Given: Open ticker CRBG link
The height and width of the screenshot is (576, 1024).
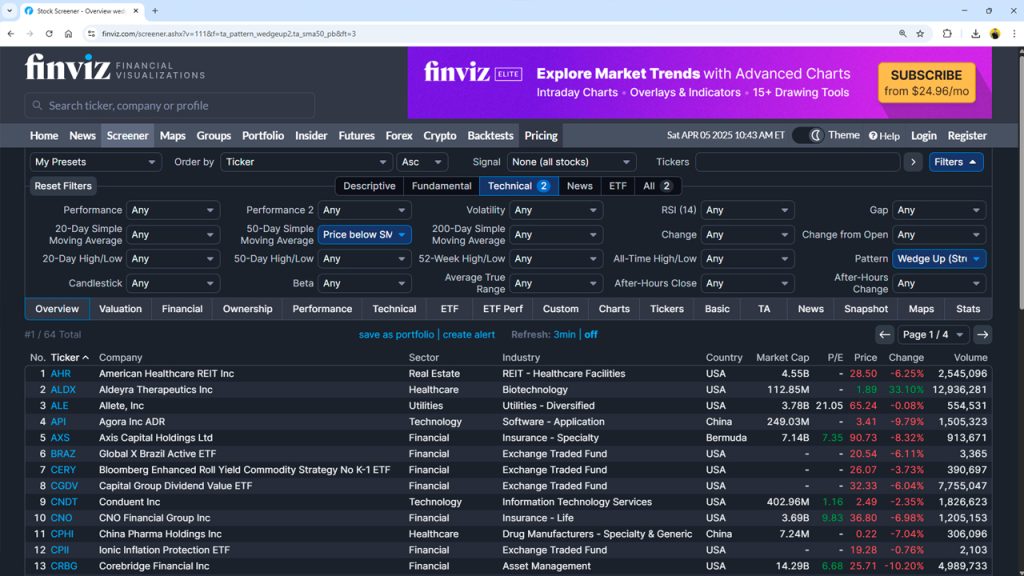Looking at the screenshot, I should pyautogui.click(x=64, y=566).
